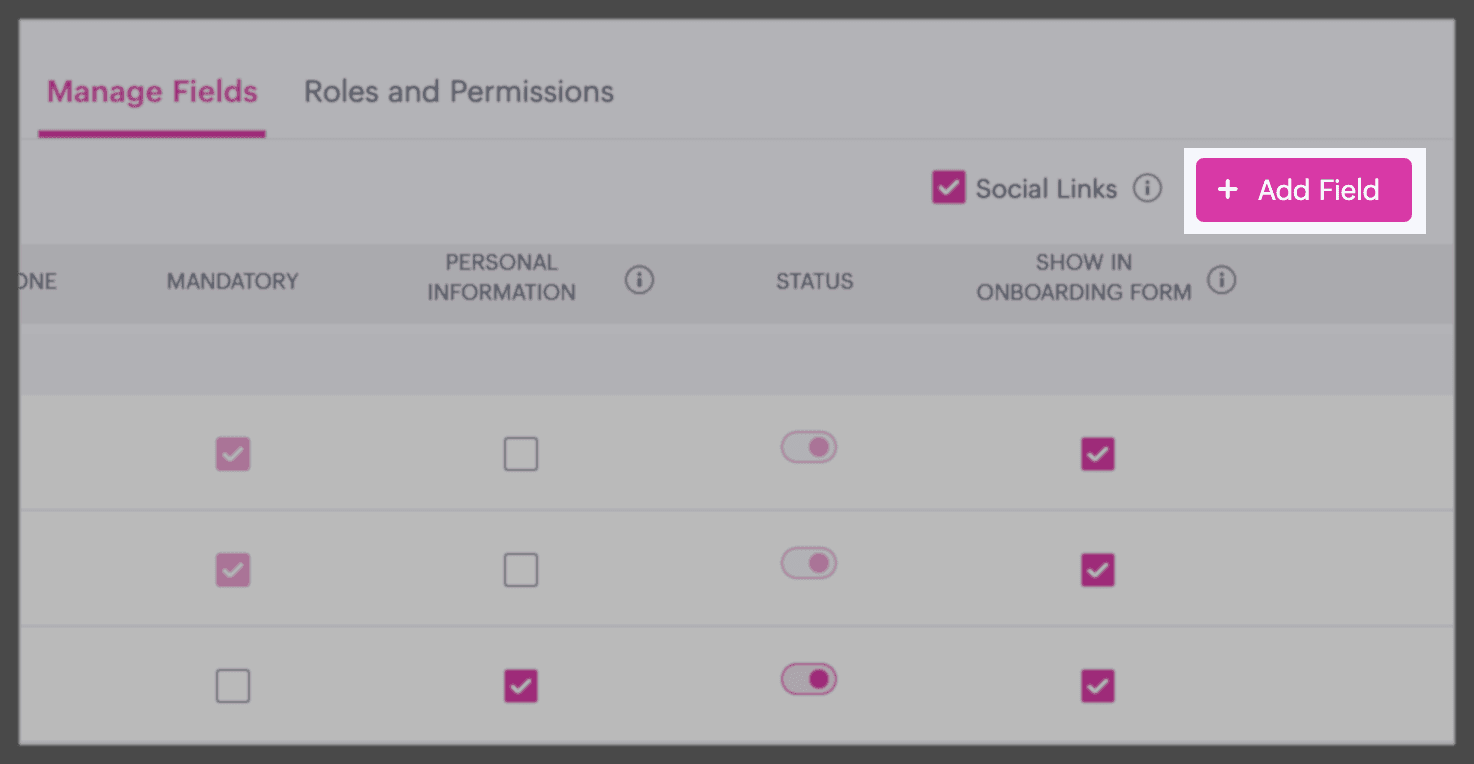Toggle second row Status switch
Image resolution: width=1474 pixels, height=764 pixels.
coord(809,563)
